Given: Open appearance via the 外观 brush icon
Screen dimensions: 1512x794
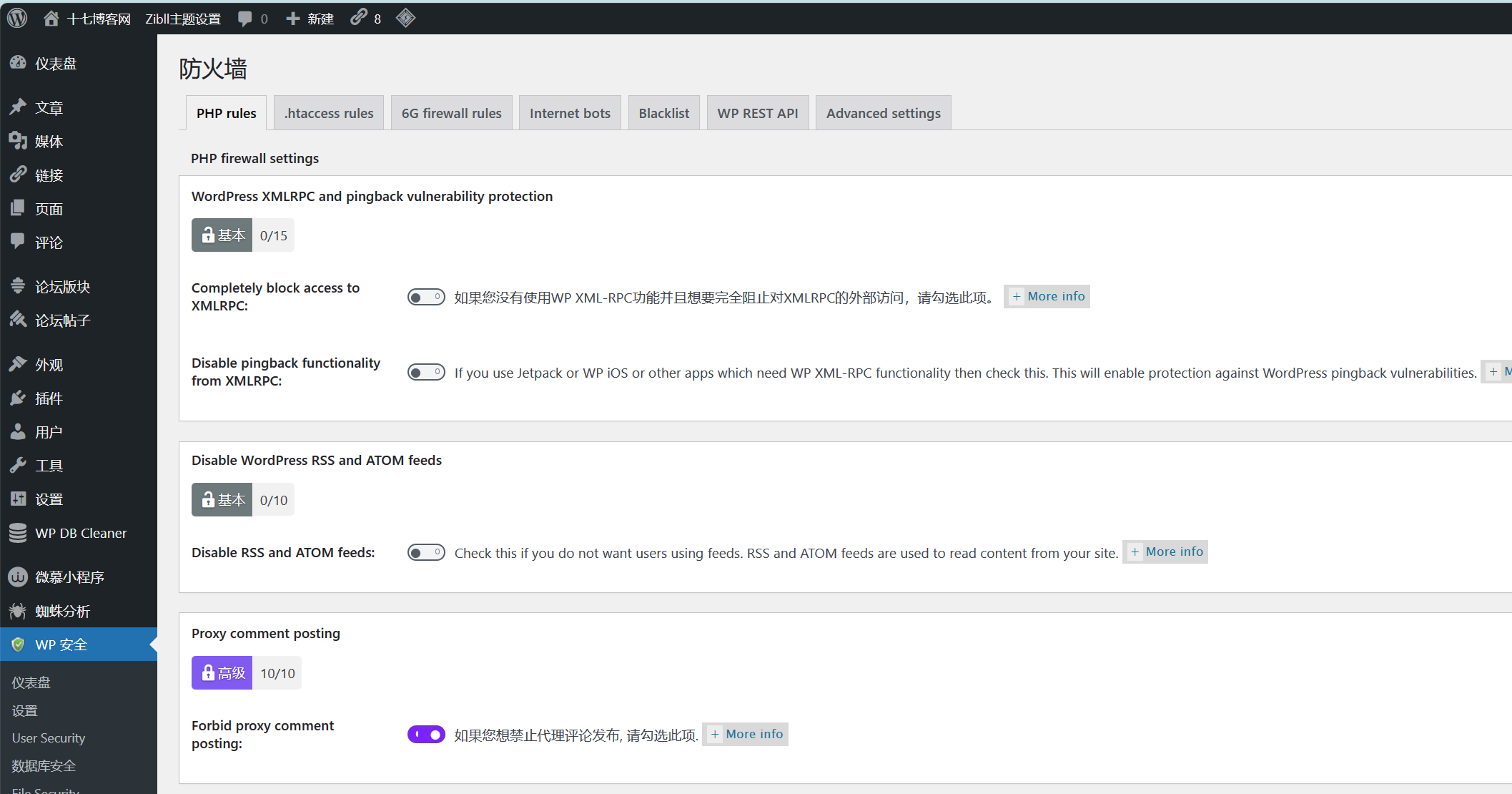Looking at the screenshot, I should [19, 363].
